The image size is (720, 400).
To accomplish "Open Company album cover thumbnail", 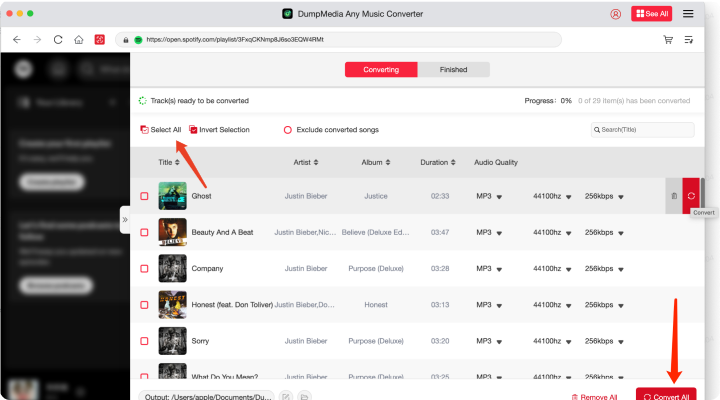I will pos(173,268).
